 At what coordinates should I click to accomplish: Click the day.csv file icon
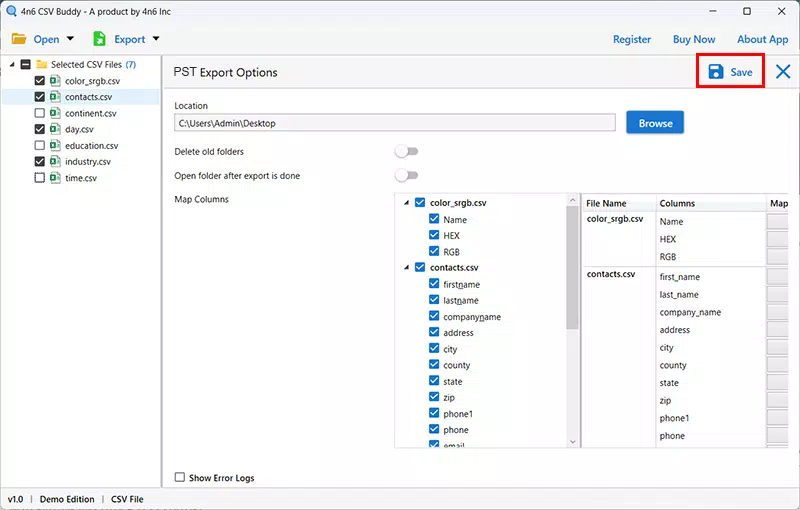55,129
